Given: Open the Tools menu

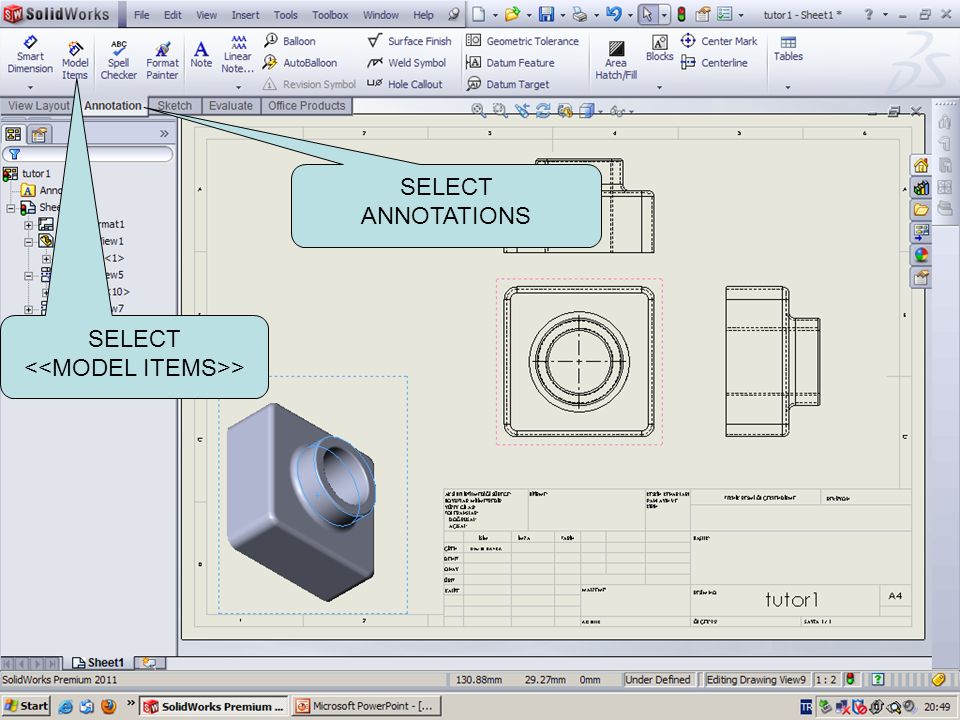Looking at the screenshot, I should click(285, 15).
